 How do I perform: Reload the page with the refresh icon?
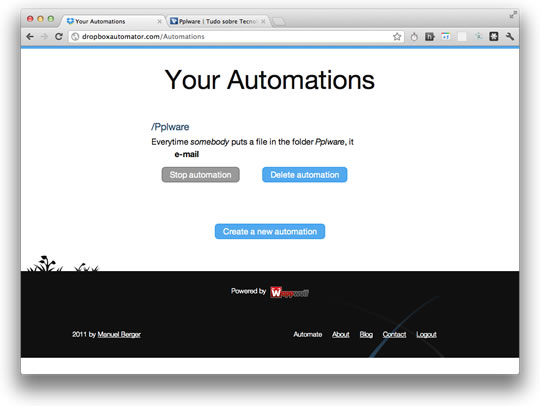(59, 37)
